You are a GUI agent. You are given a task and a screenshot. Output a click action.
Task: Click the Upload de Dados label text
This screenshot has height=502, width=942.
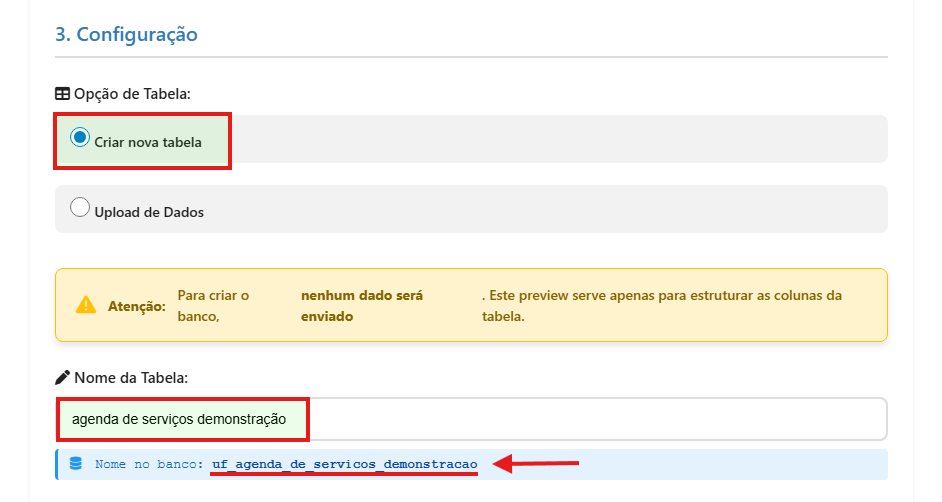pyautogui.click(x=149, y=212)
